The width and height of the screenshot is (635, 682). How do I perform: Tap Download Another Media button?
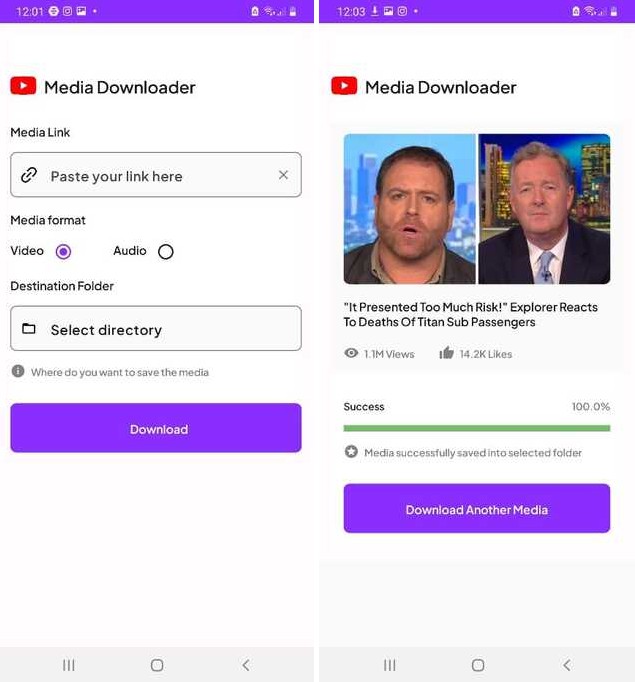pos(477,508)
